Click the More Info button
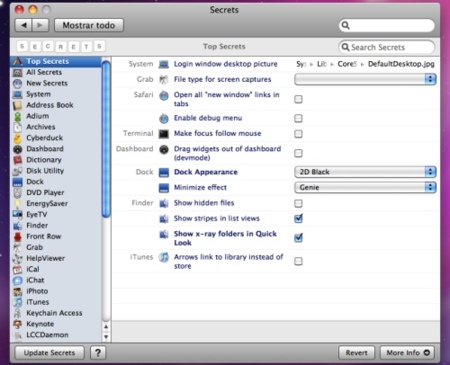The width and height of the screenshot is (450, 365). tap(407, 353)
